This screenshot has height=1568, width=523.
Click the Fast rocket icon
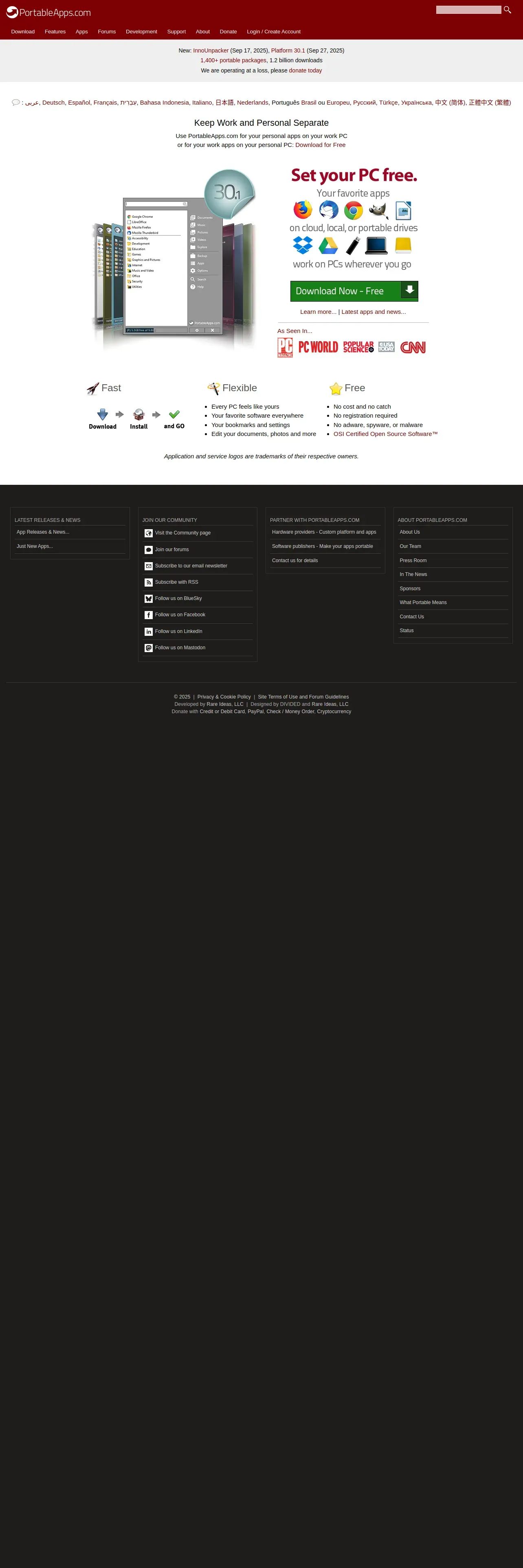point(92,388)
